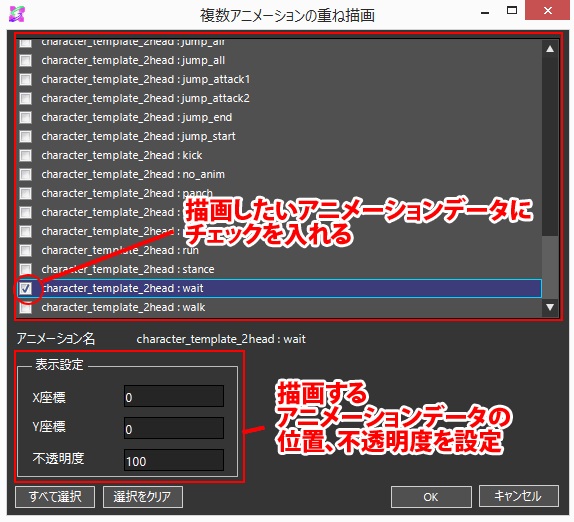Viewport: 574px width, 522px height.
Task: Click the scroll up arrow in animation list
Action: pos(550,49)
